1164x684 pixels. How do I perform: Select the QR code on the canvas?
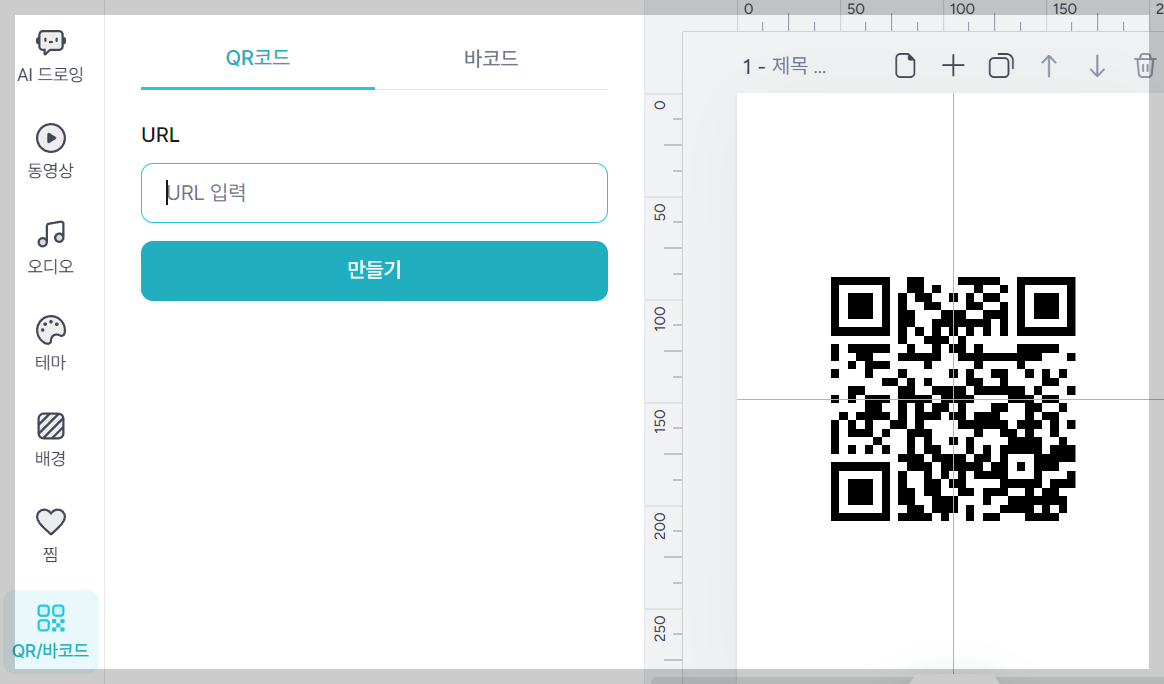coord(953,399)
